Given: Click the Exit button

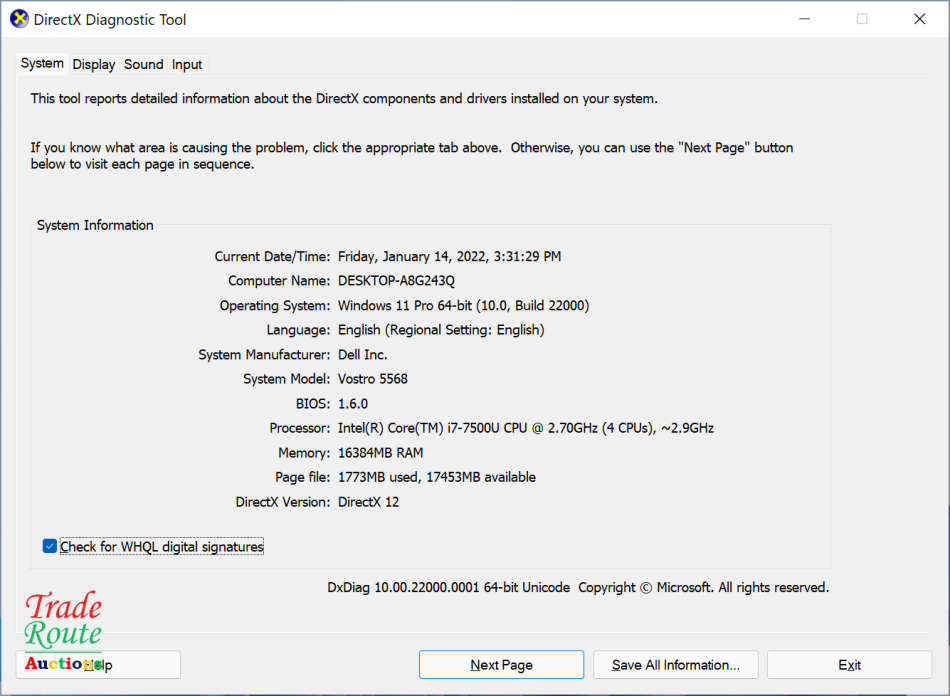Looking at the screenshot, I should [x=848, y=664].
